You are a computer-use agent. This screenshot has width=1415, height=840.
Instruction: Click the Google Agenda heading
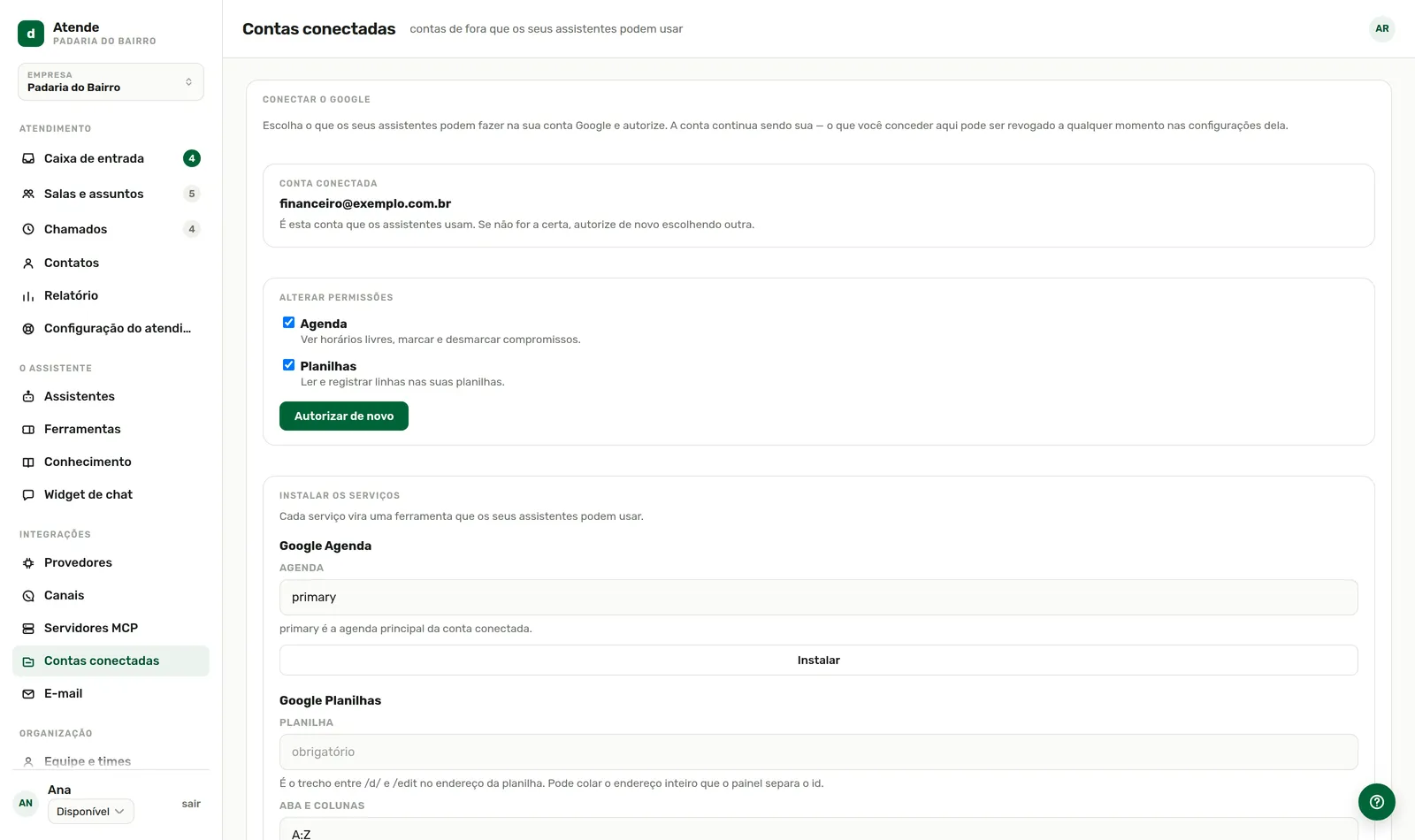click(x=325, y=546)
